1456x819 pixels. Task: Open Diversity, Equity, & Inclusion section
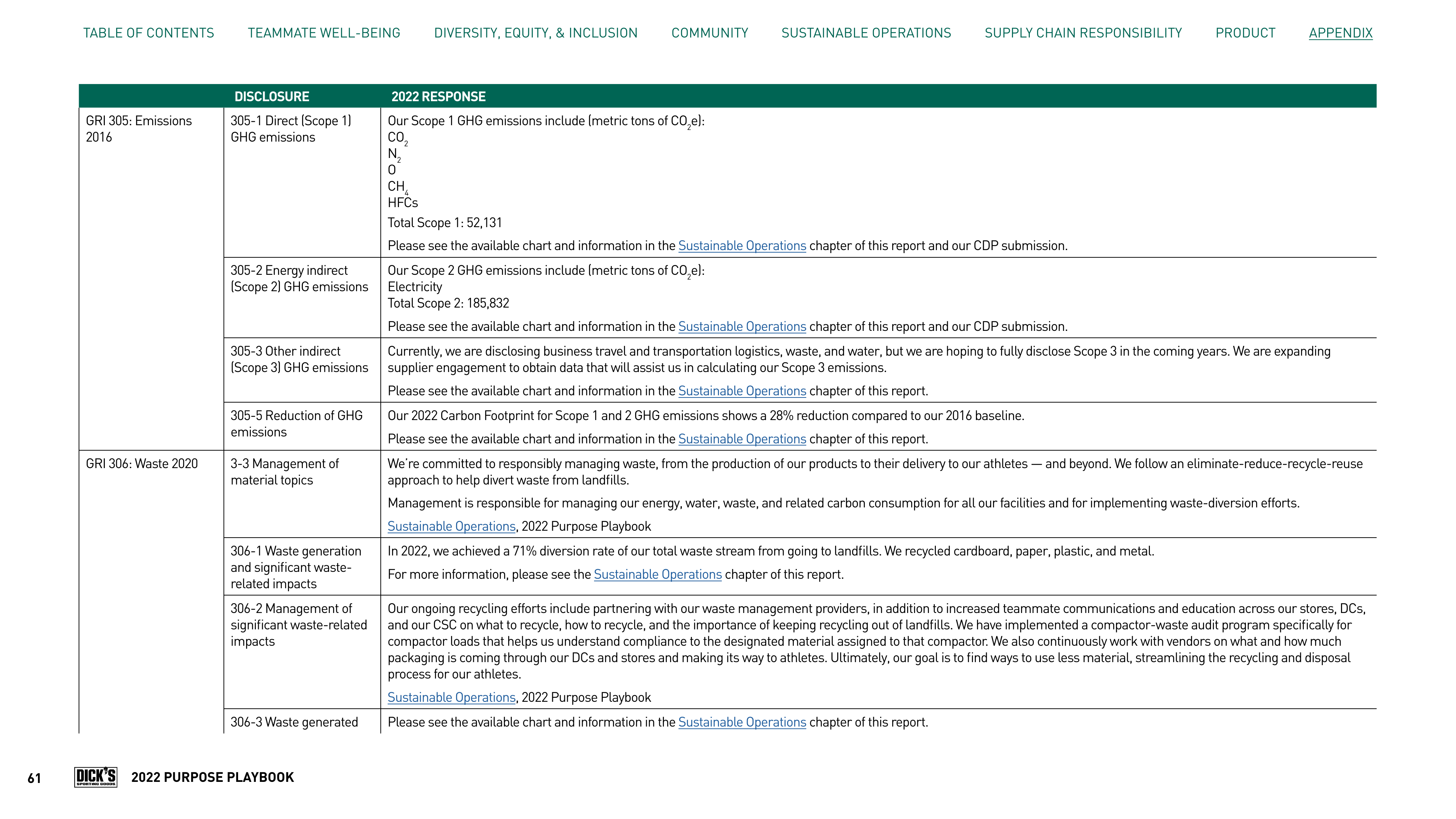point(536,33)
